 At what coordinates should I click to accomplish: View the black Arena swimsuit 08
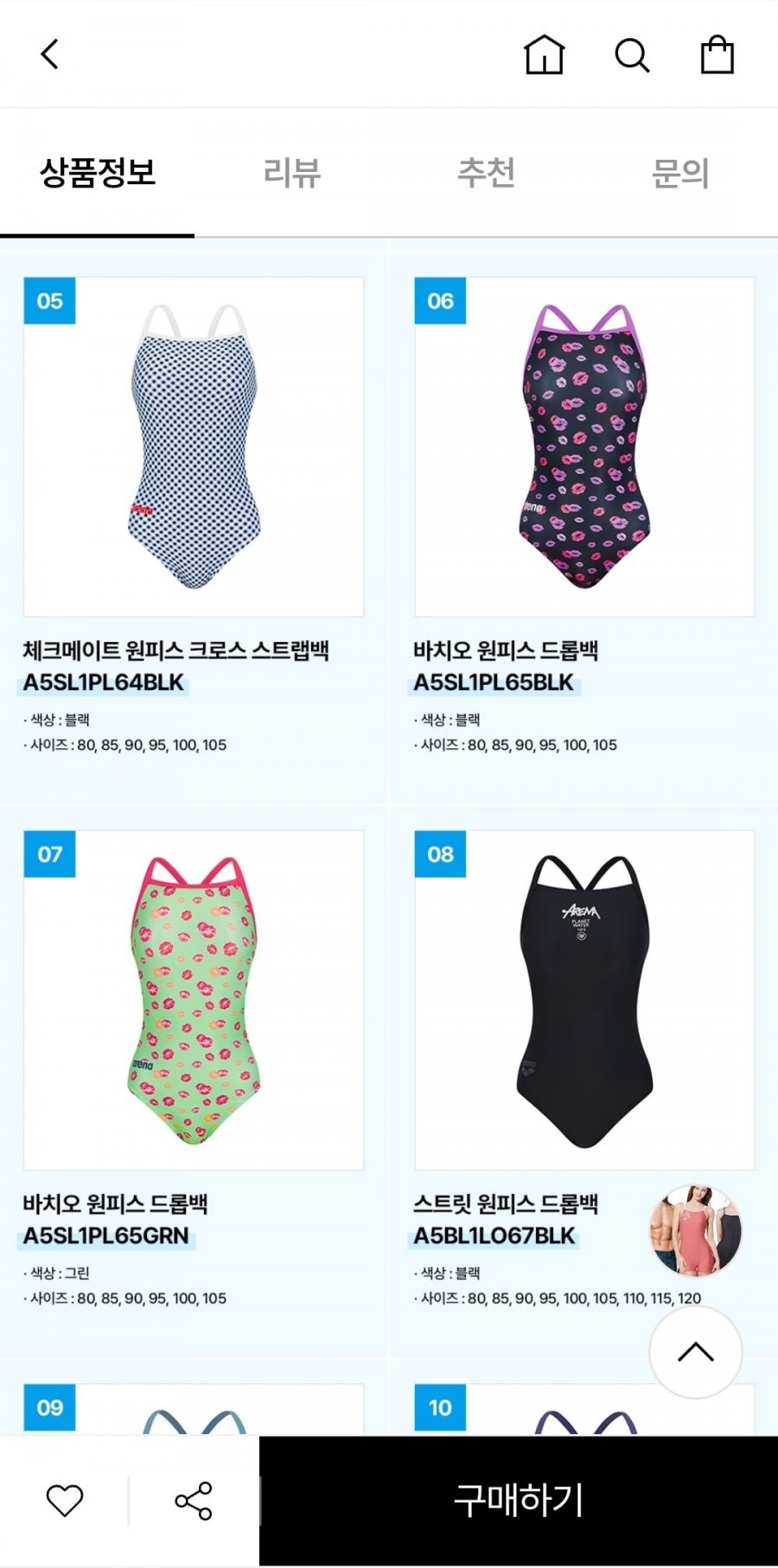click(585, 1000)
